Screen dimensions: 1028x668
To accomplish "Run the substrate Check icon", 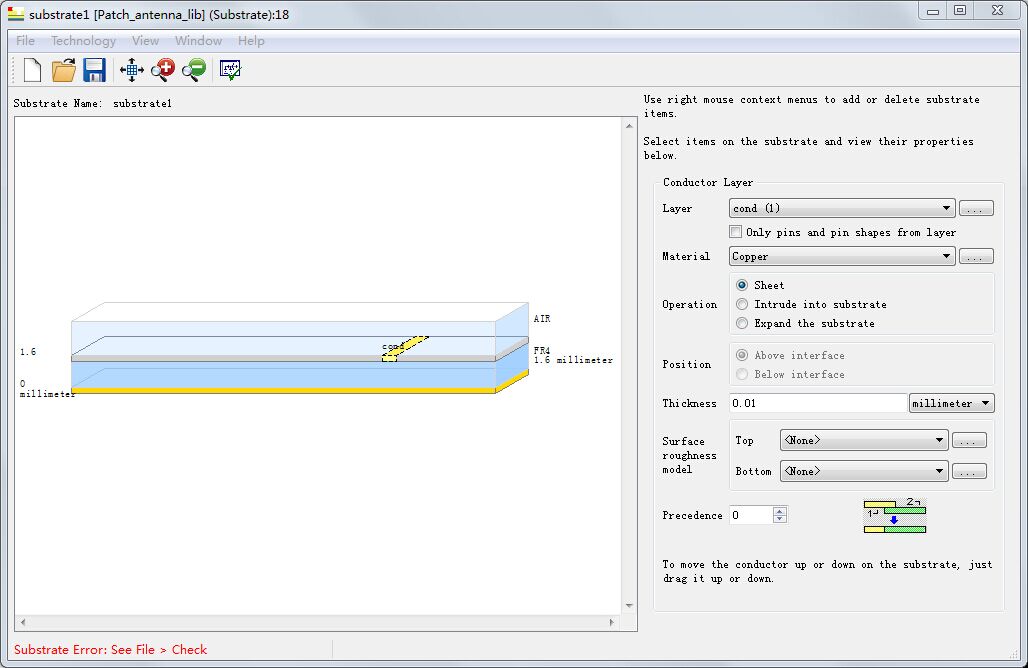I will click(x=230, y=70).
